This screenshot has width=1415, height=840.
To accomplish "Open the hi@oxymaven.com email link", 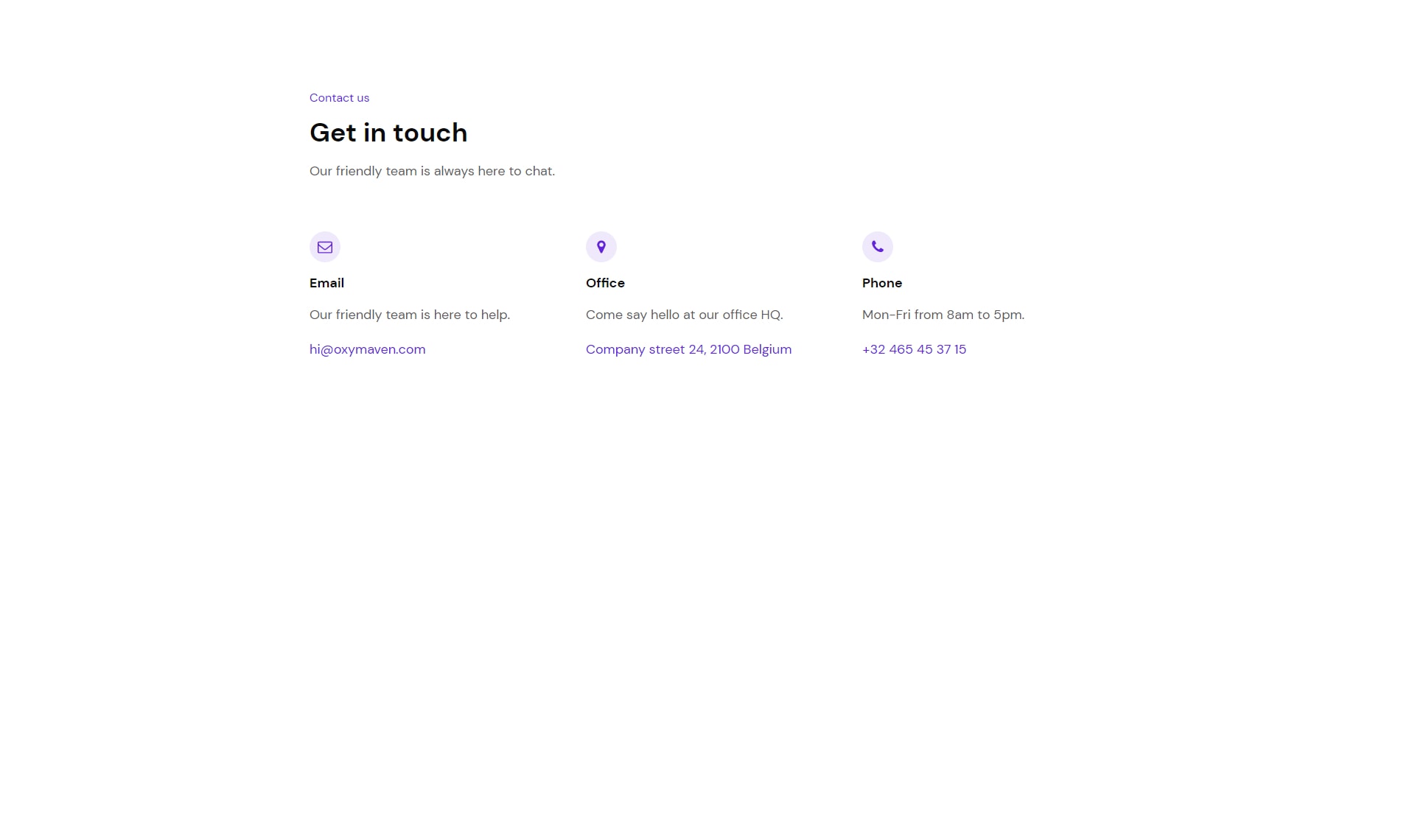I will [x=368, y=349].
